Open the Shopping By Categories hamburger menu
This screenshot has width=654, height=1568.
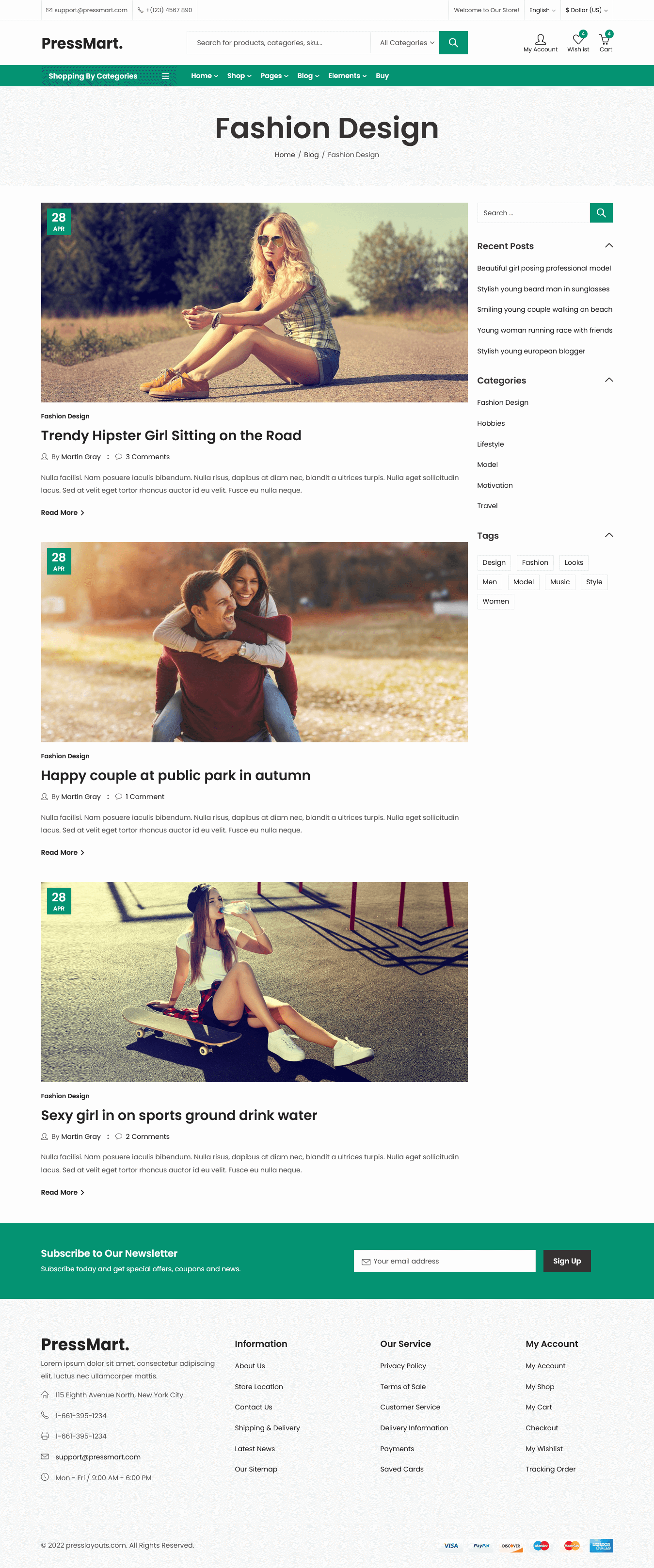pos(165,76)
